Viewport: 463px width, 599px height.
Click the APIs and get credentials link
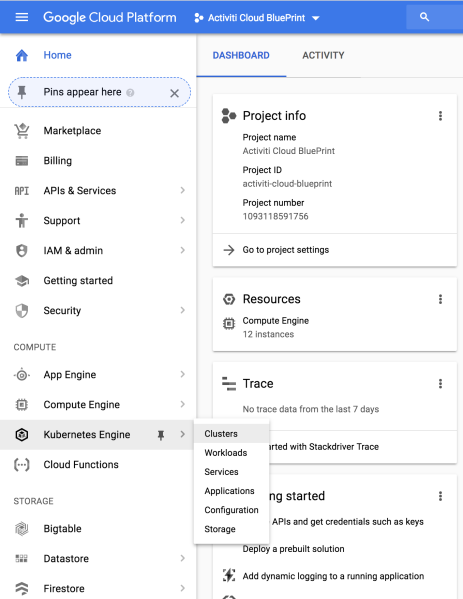[348, 522]
